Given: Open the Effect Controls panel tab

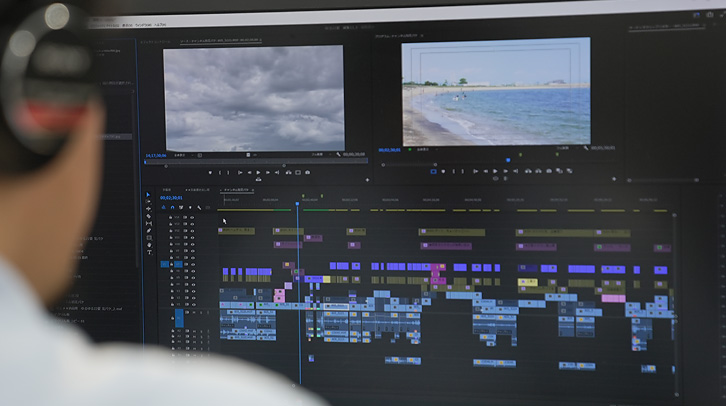Looking at the screenshot, I should click(x=155, y=42).
